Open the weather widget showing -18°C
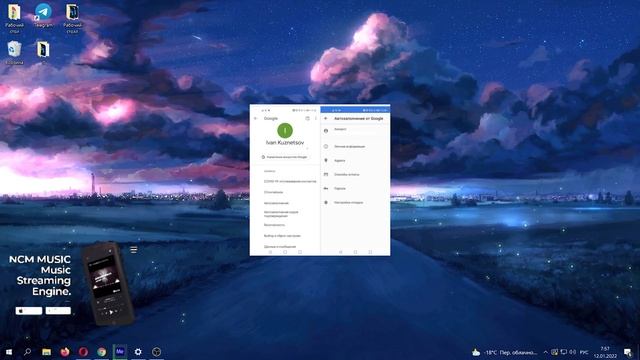 (504, 352)
